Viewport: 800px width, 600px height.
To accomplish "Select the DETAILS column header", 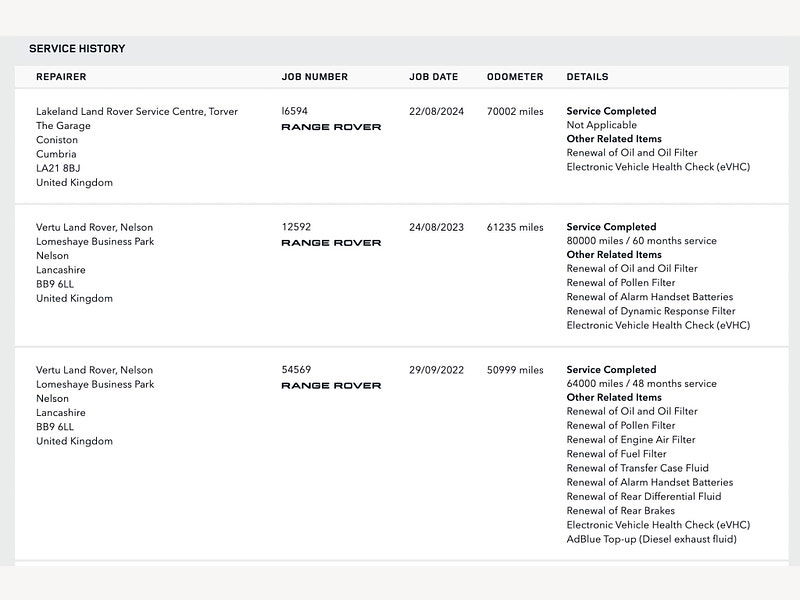I will pos(587,77).
